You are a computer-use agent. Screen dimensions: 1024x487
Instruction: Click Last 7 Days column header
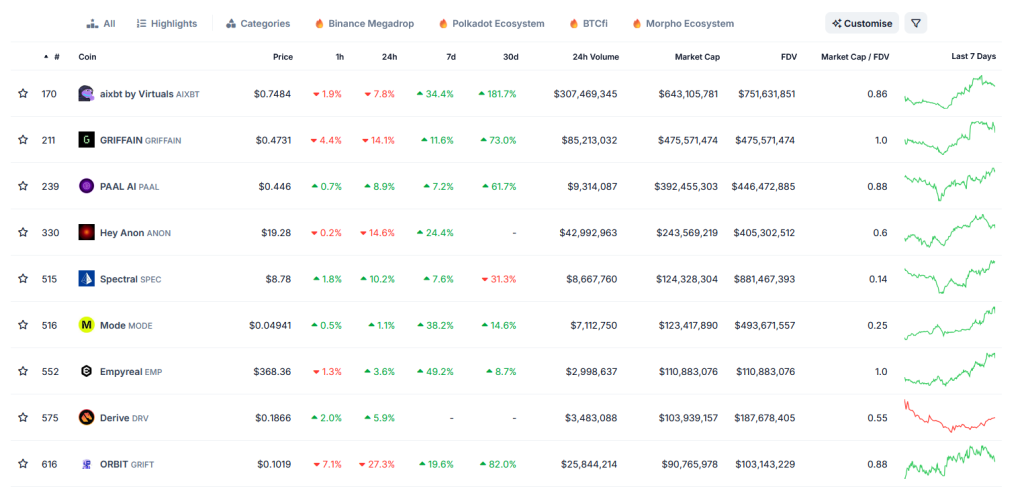click(x=974, y=56)
